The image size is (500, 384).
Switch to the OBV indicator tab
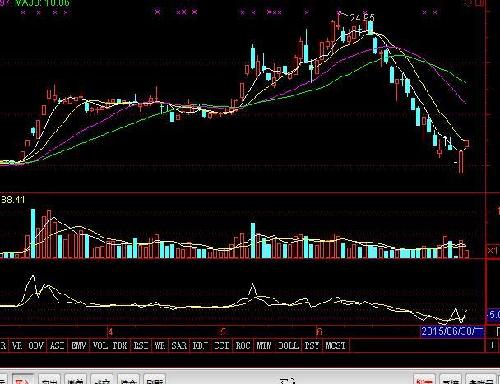pyautogui.click(x=36, y=345)
